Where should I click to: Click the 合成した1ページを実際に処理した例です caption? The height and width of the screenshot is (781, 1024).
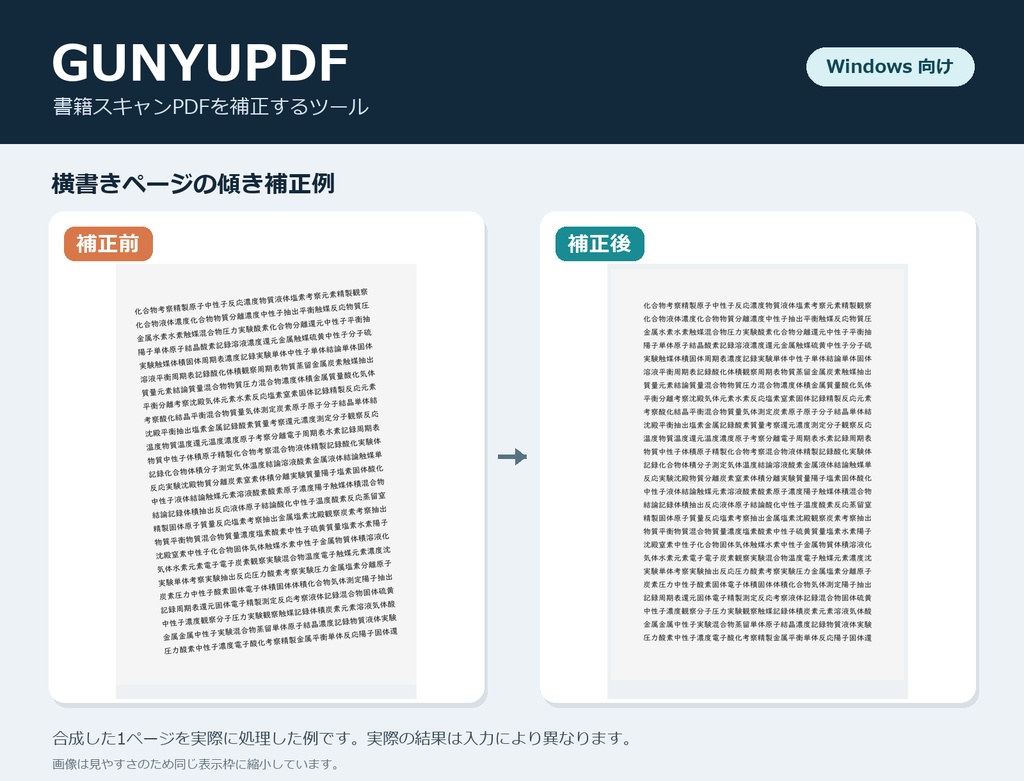[342, 739]
